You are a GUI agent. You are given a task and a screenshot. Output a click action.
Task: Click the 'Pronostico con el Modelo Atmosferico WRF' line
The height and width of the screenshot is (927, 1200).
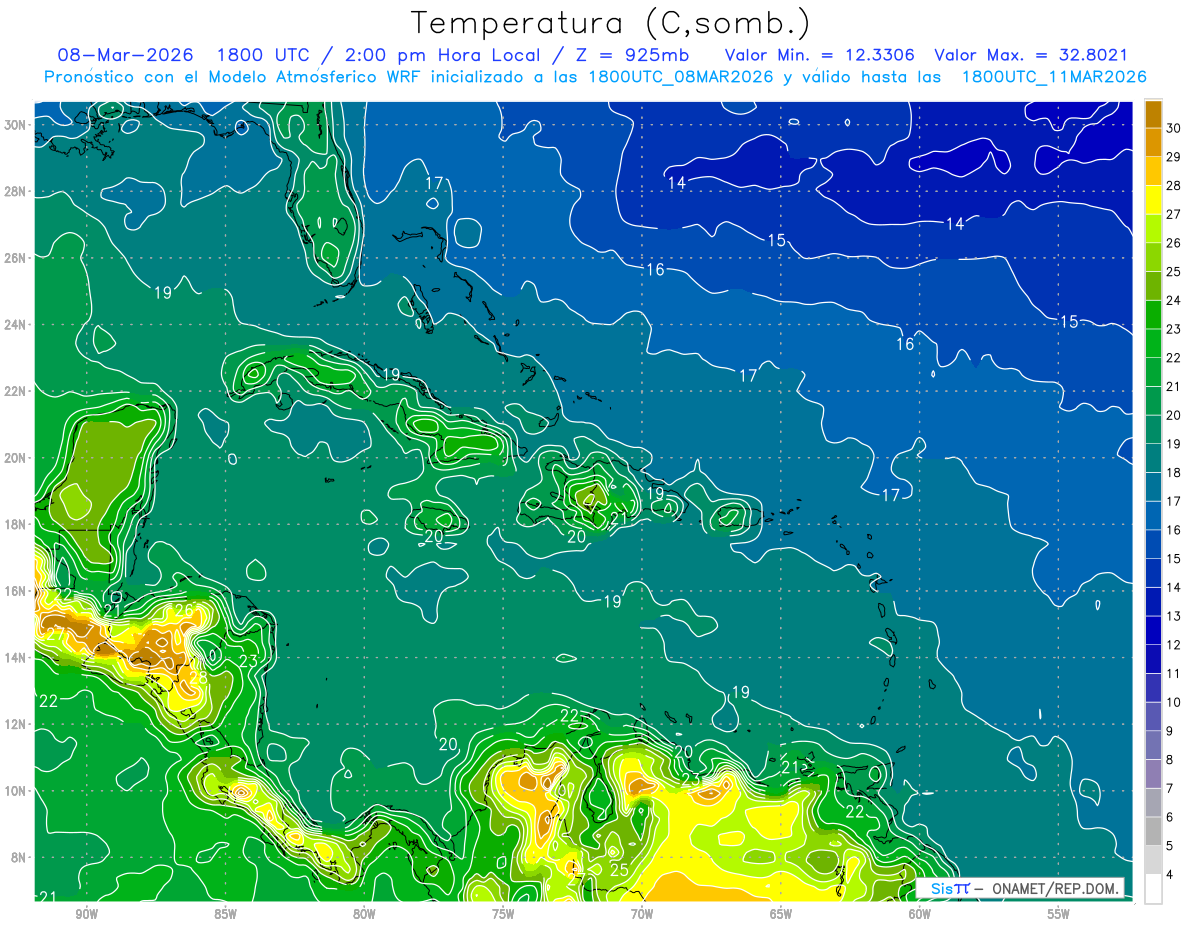(x=595, y=77)
